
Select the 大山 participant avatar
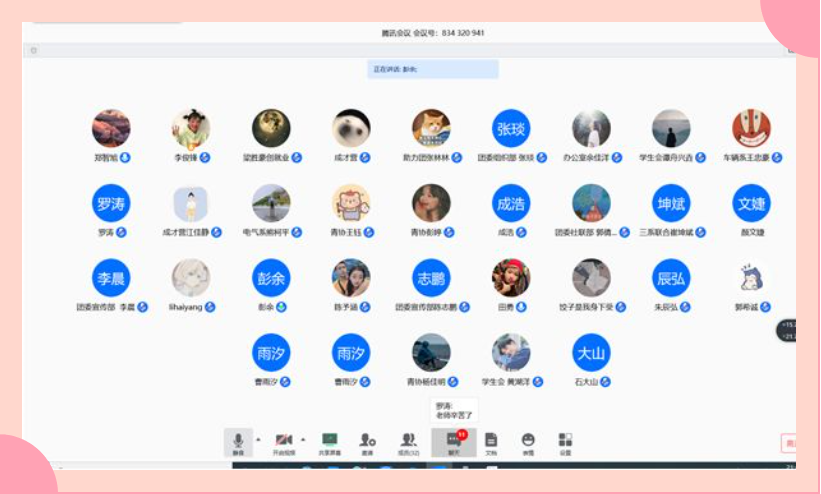590,352
